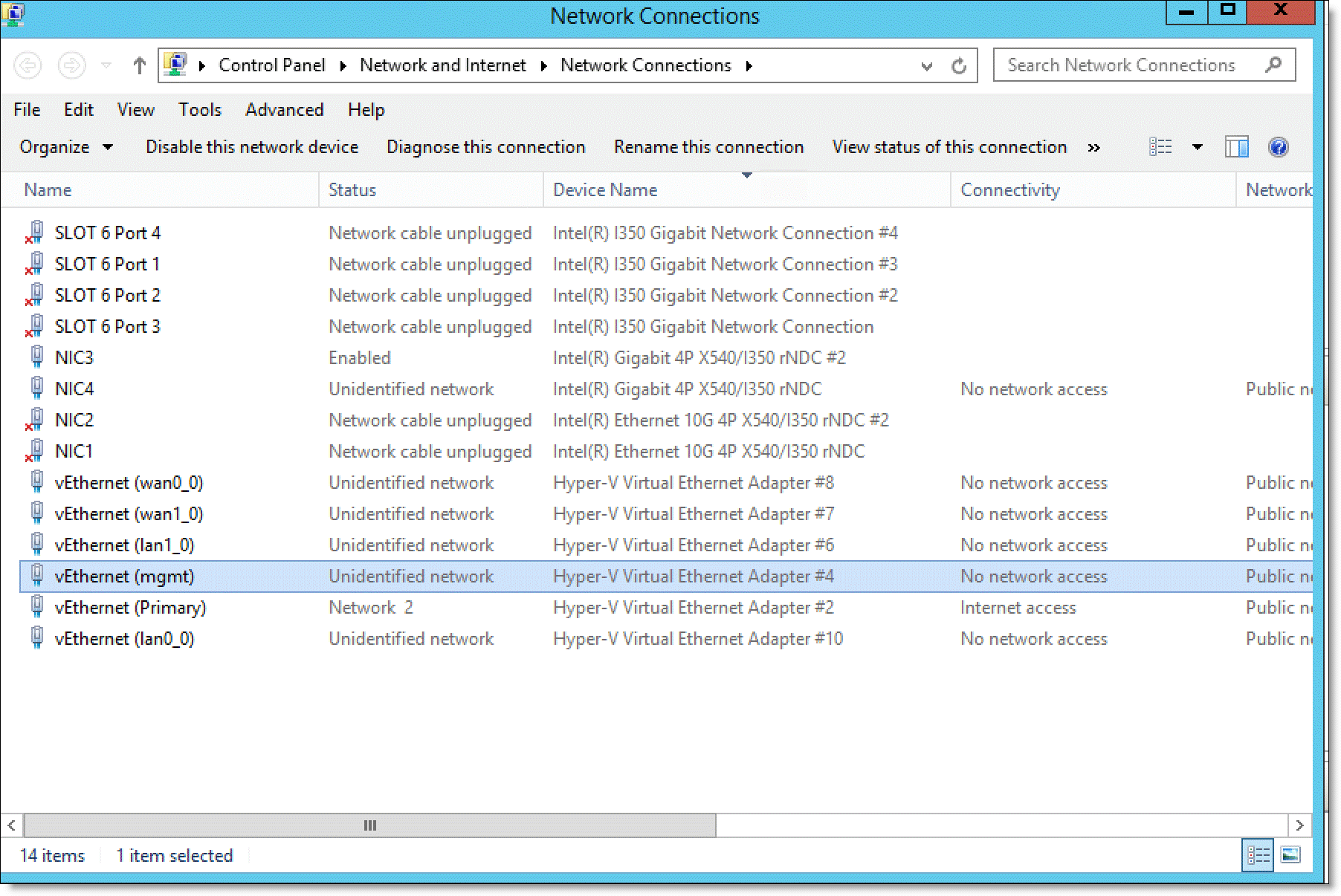Open the Help question mark icon
This screenshot has width=1341, height=896.
coord(1278,147)
